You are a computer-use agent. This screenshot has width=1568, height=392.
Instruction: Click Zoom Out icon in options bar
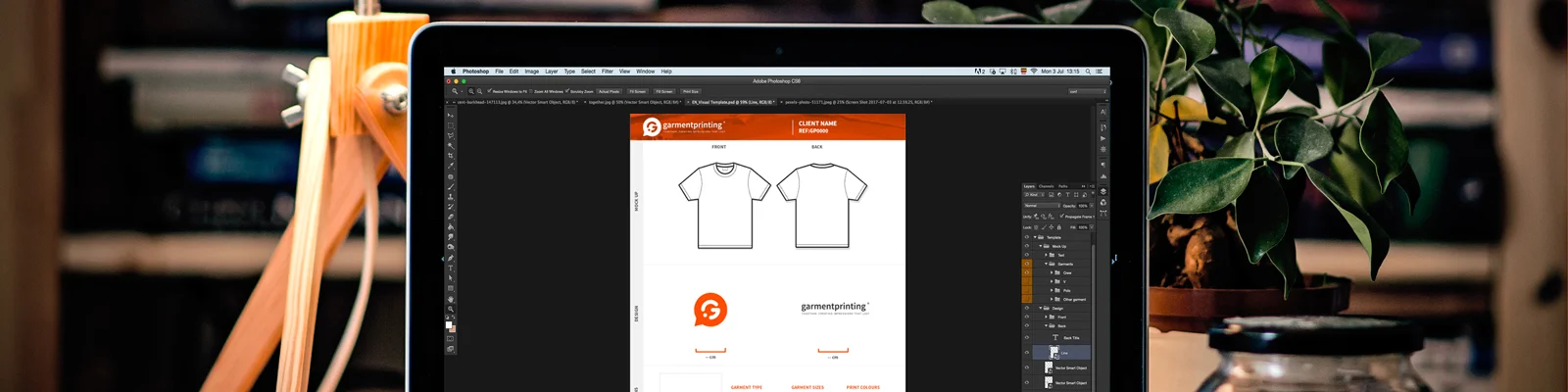point(479,91)
